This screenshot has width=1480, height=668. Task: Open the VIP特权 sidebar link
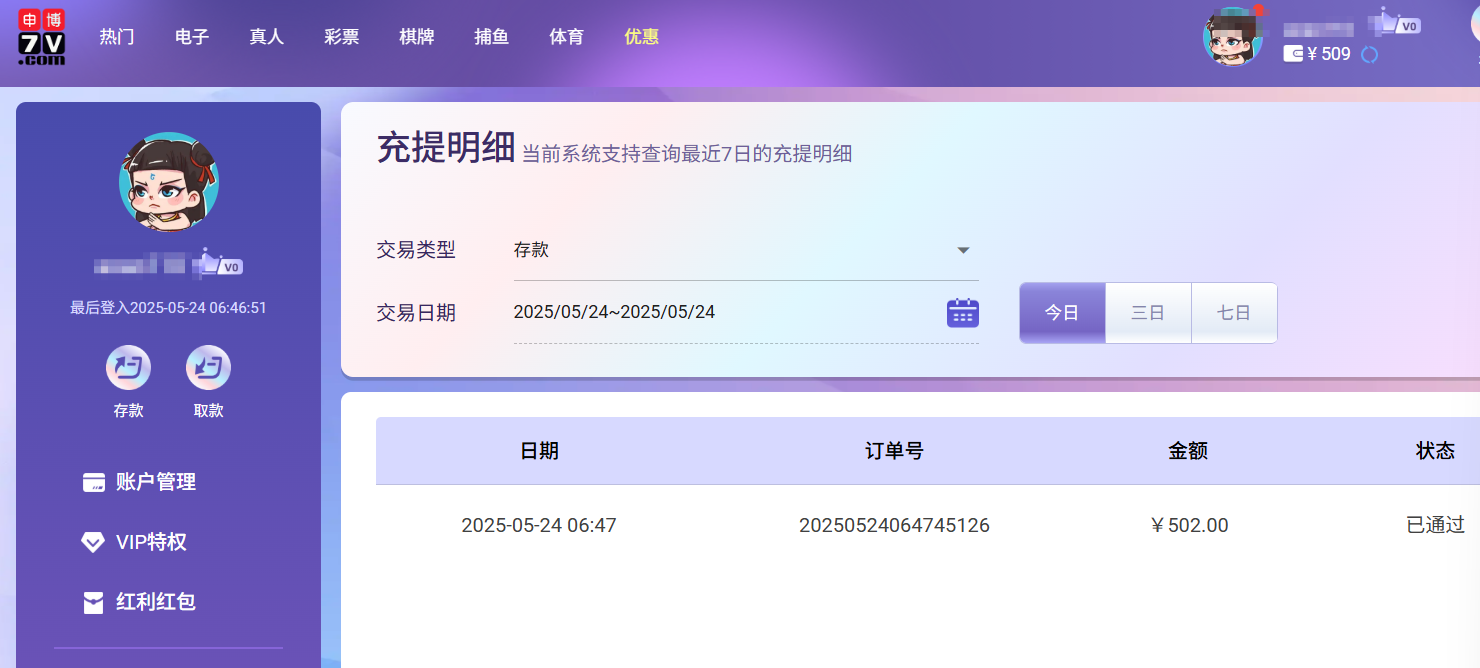(151, 542)
